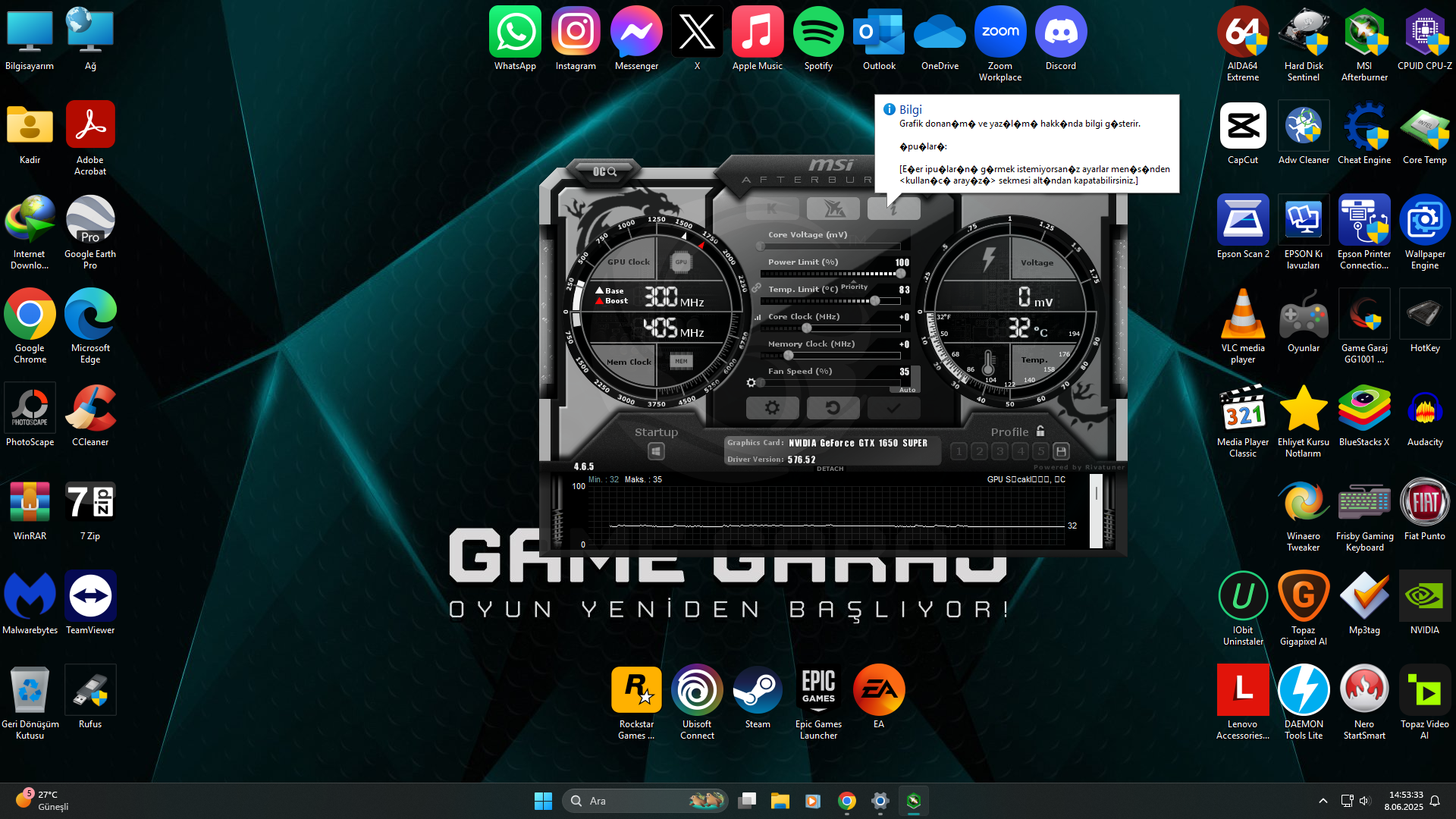Select the Geri Dönüşüm Kutusu recycle bin
The image size is (1456, 819).
click(30, 702)
